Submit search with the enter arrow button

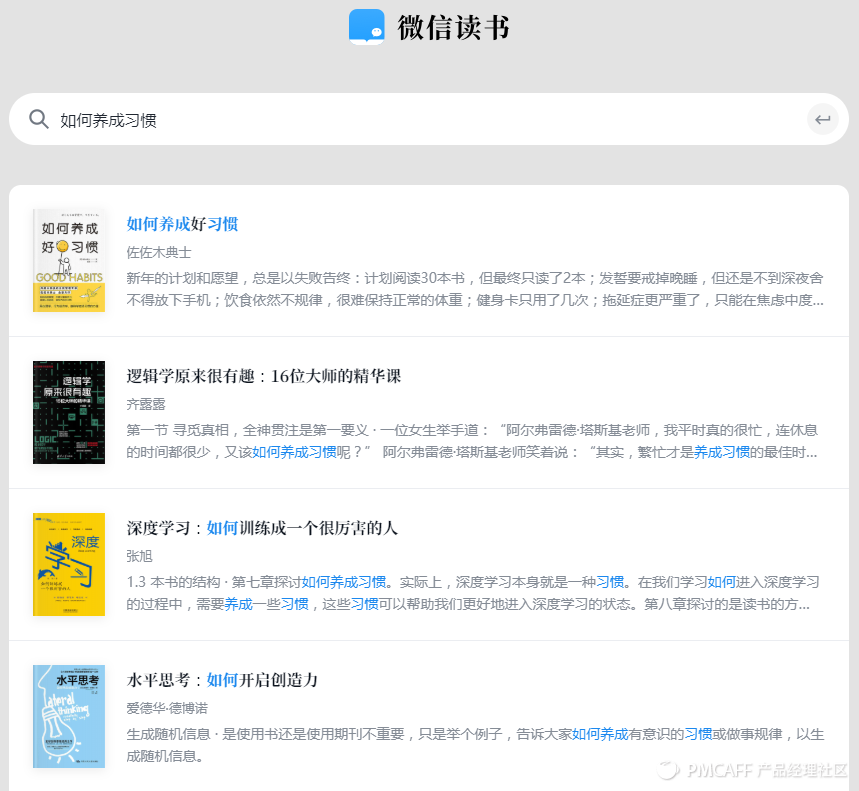[x=822, y=119]
